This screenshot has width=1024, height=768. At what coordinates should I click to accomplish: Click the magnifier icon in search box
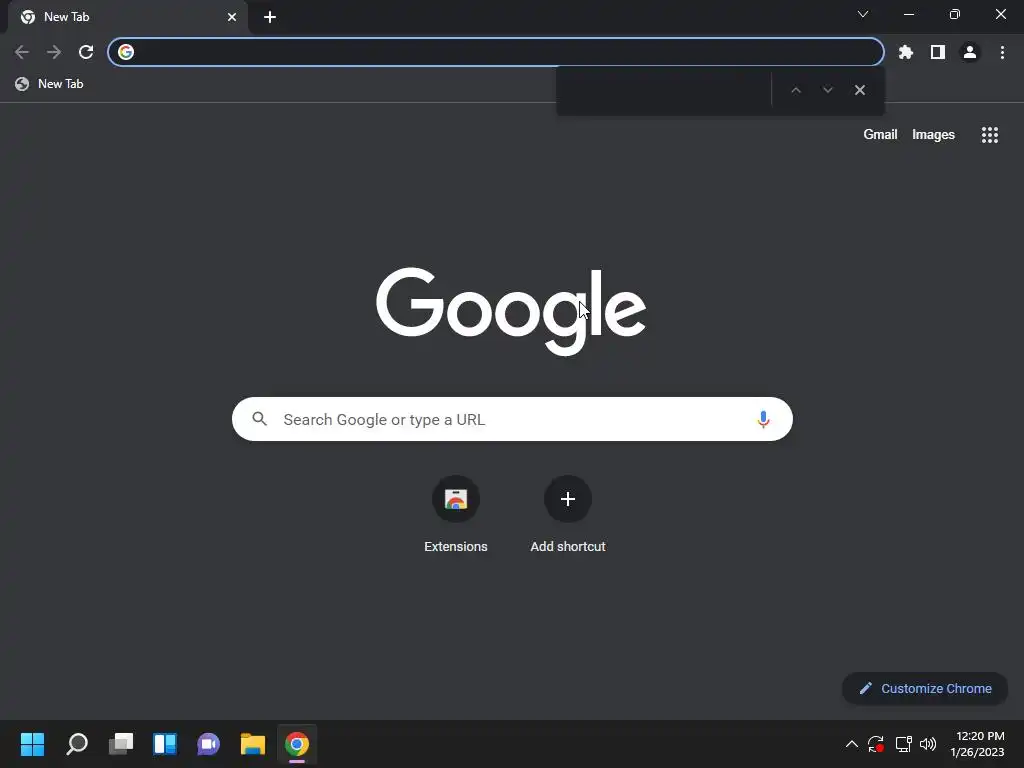(260, 419)
